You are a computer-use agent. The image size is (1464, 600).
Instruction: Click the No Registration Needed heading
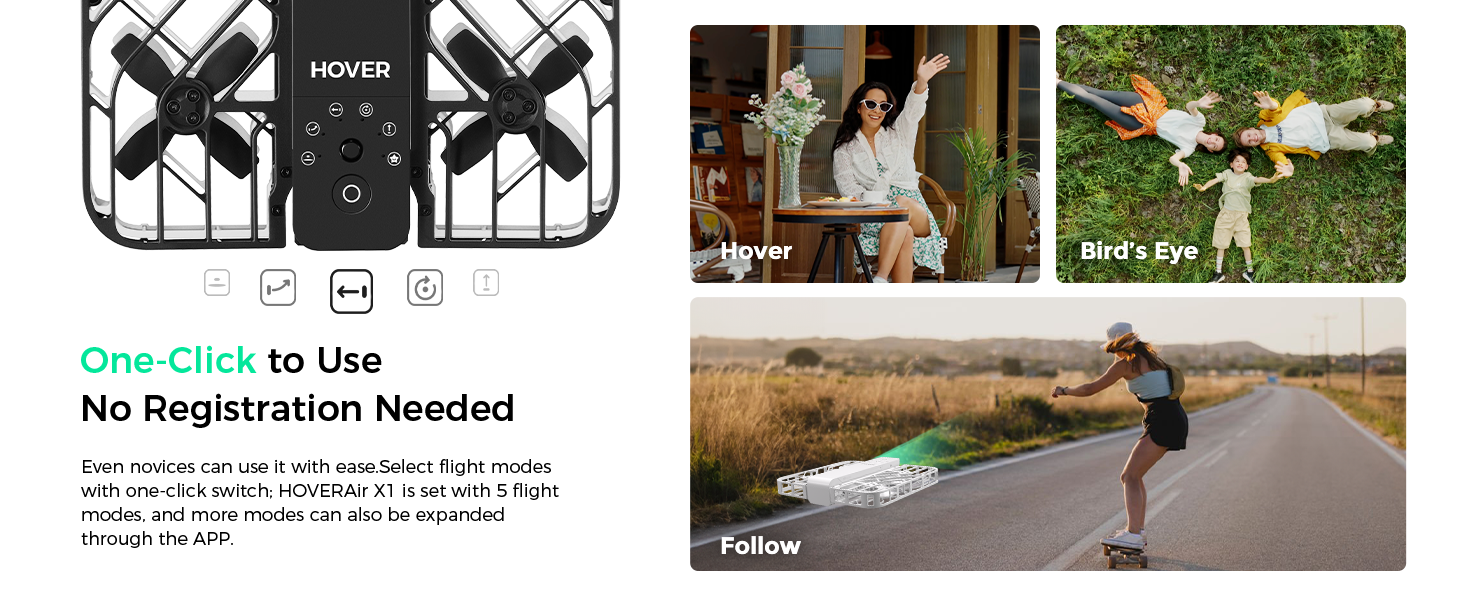298,408
